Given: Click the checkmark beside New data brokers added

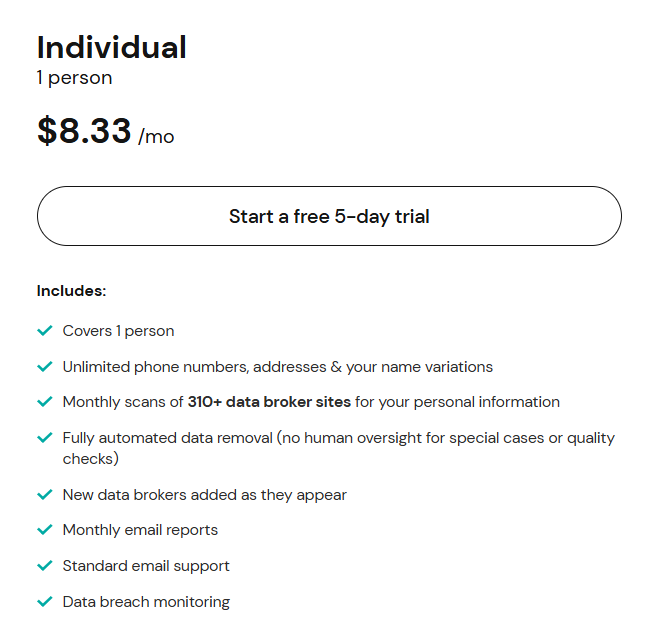Looking at the screenshot, I should 44,495.
